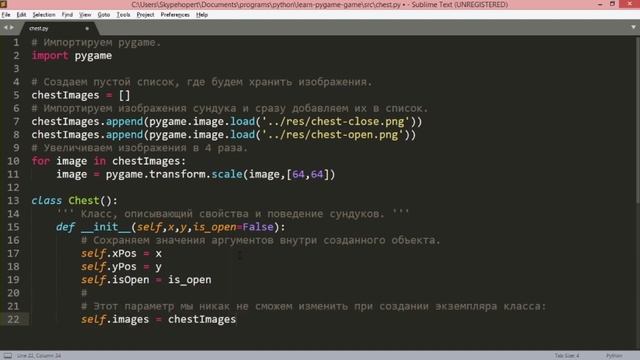This screenshot has width=640, height=360.
Task: Click the vertical scrollbar thumb
Action: pyautogui.click(x=638, y=120)
